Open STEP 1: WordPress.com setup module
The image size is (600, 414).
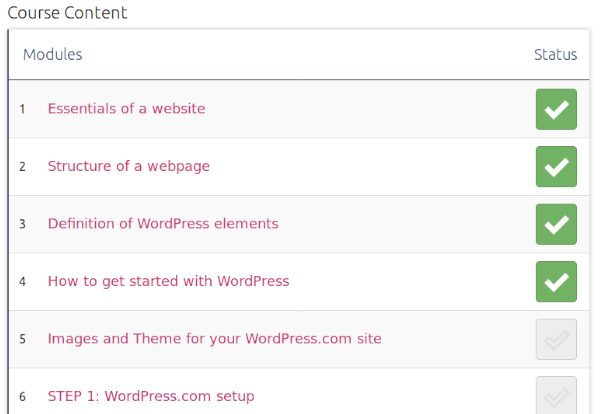coord(150,396)
